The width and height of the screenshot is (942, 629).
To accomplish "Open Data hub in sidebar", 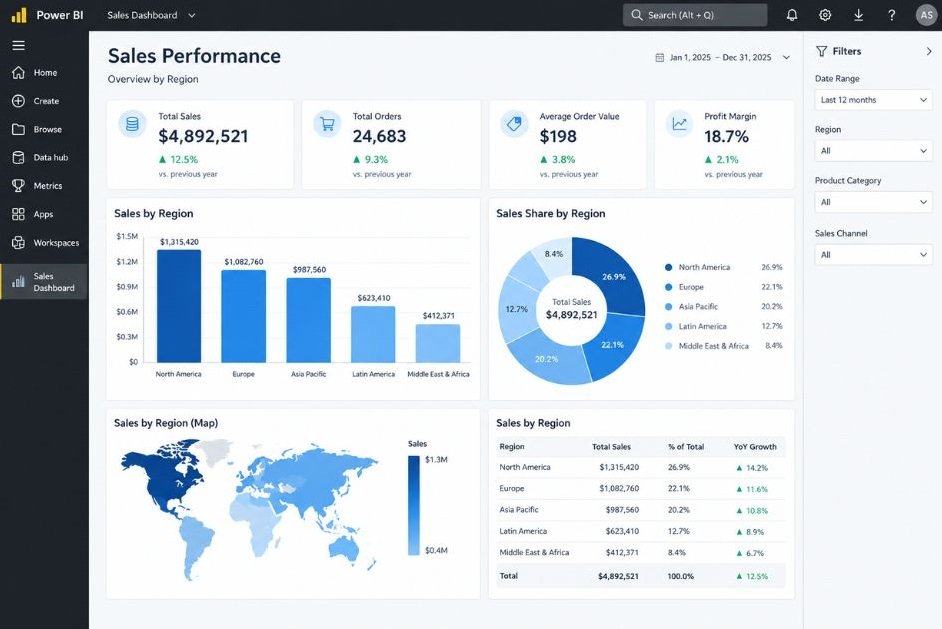I will (x=44, y=157).
